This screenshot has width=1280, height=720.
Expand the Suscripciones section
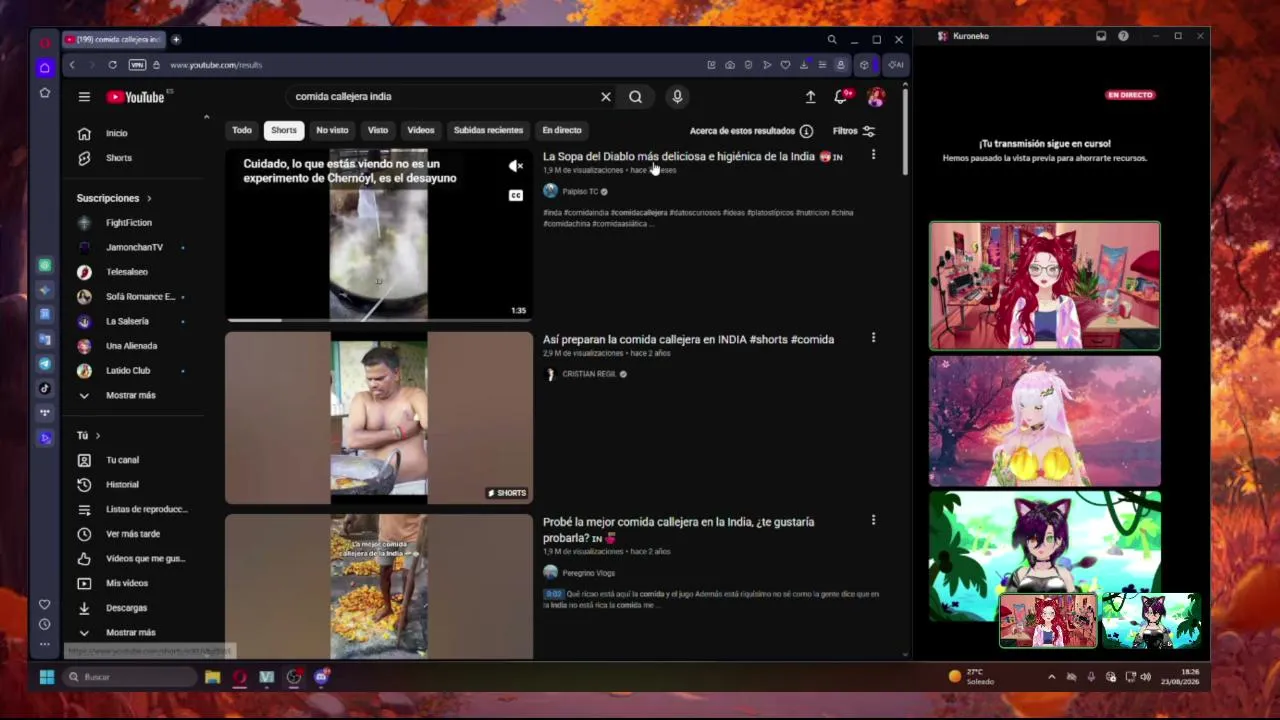[114, 198]
